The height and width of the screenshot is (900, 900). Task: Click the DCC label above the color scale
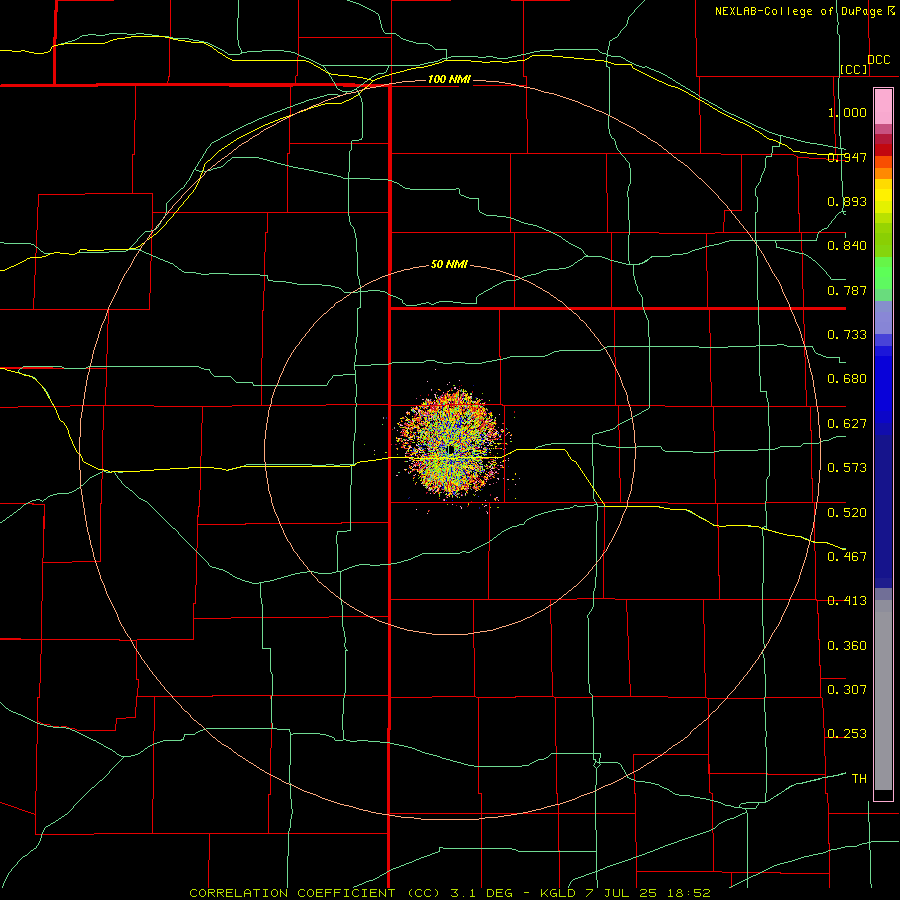tap(878, 60)
